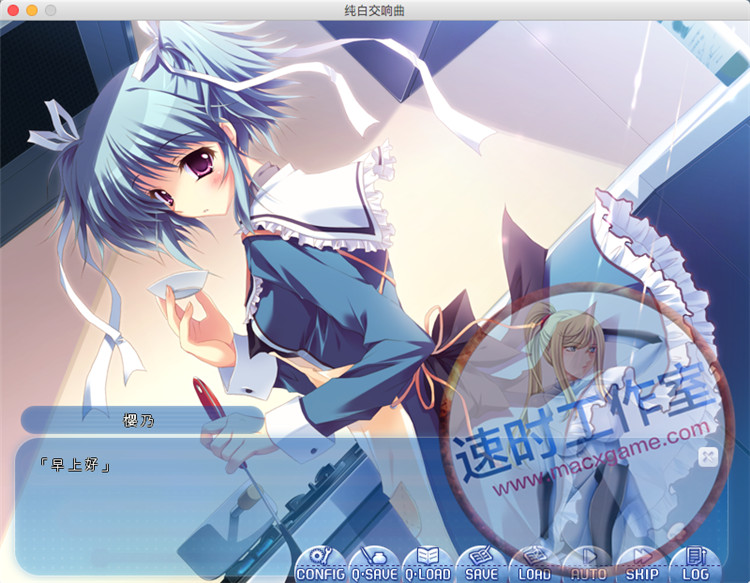Close the game window with the red button
Viewport: 750px width, 583px height.
13,10
